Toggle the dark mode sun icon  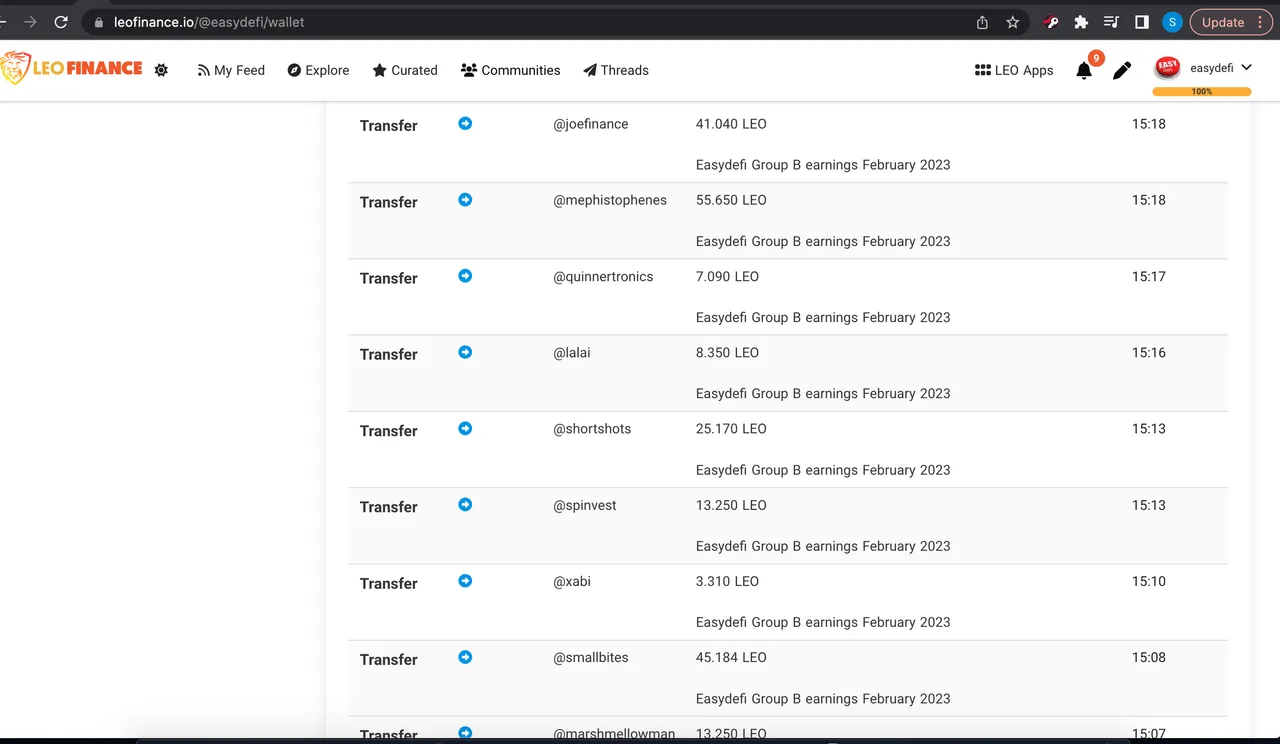(161, 70)
